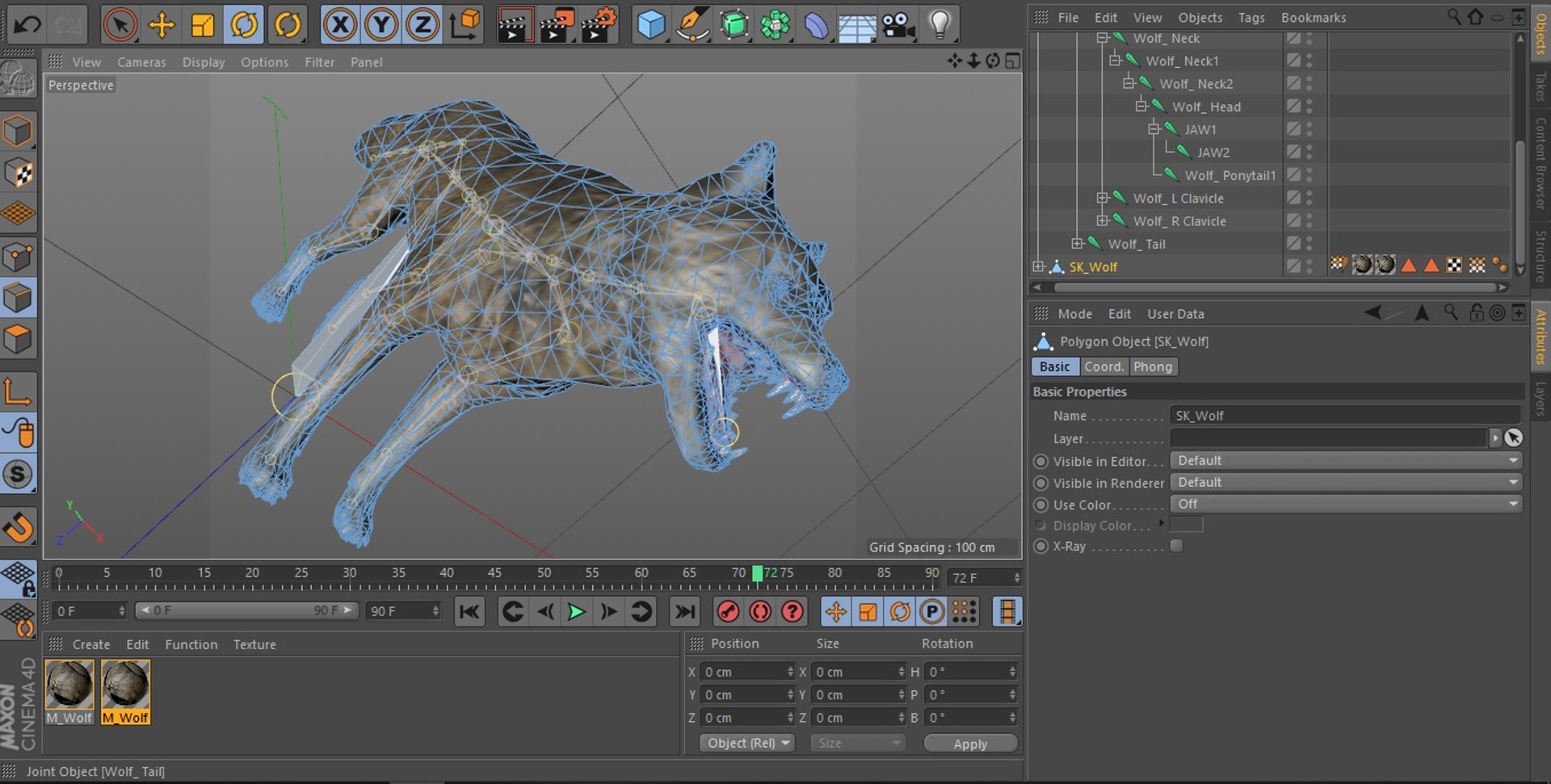Open the Spline Pen tool
Screen dimensions: 1551x784
click(x=691, y=24)
